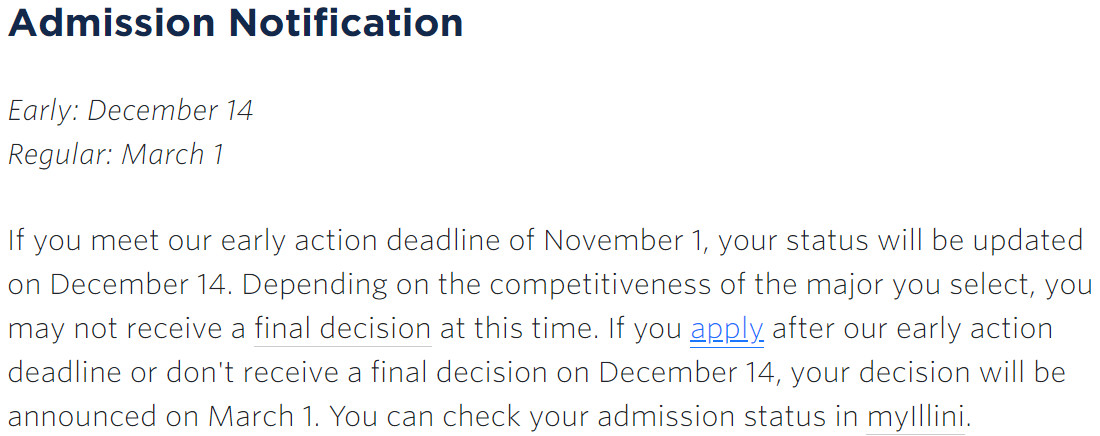Click the italic "Early" label
The width and height of the screenshot is (1100, 436).
[x=41, y=111]
